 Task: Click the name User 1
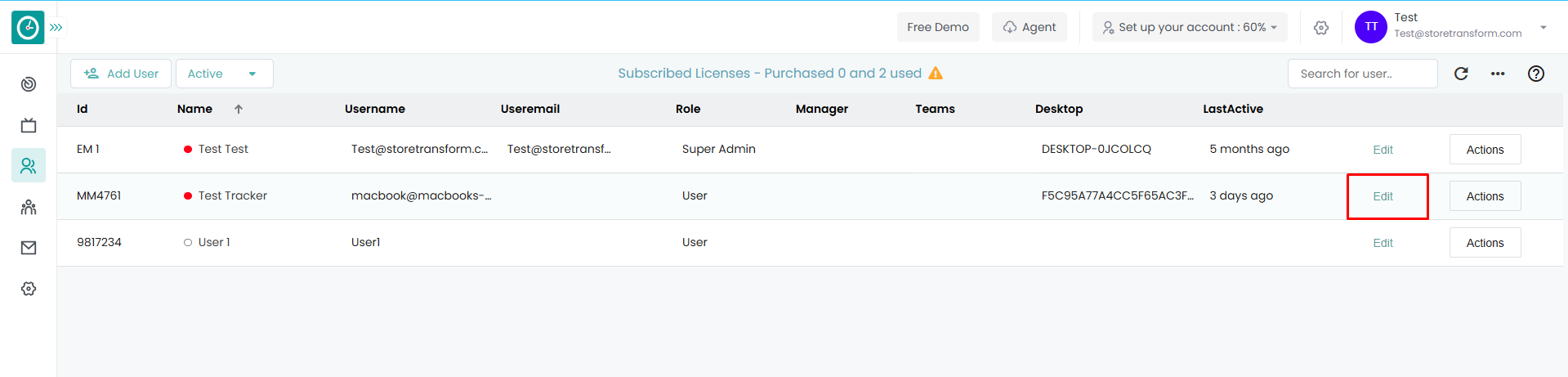(x=214, y=242)
